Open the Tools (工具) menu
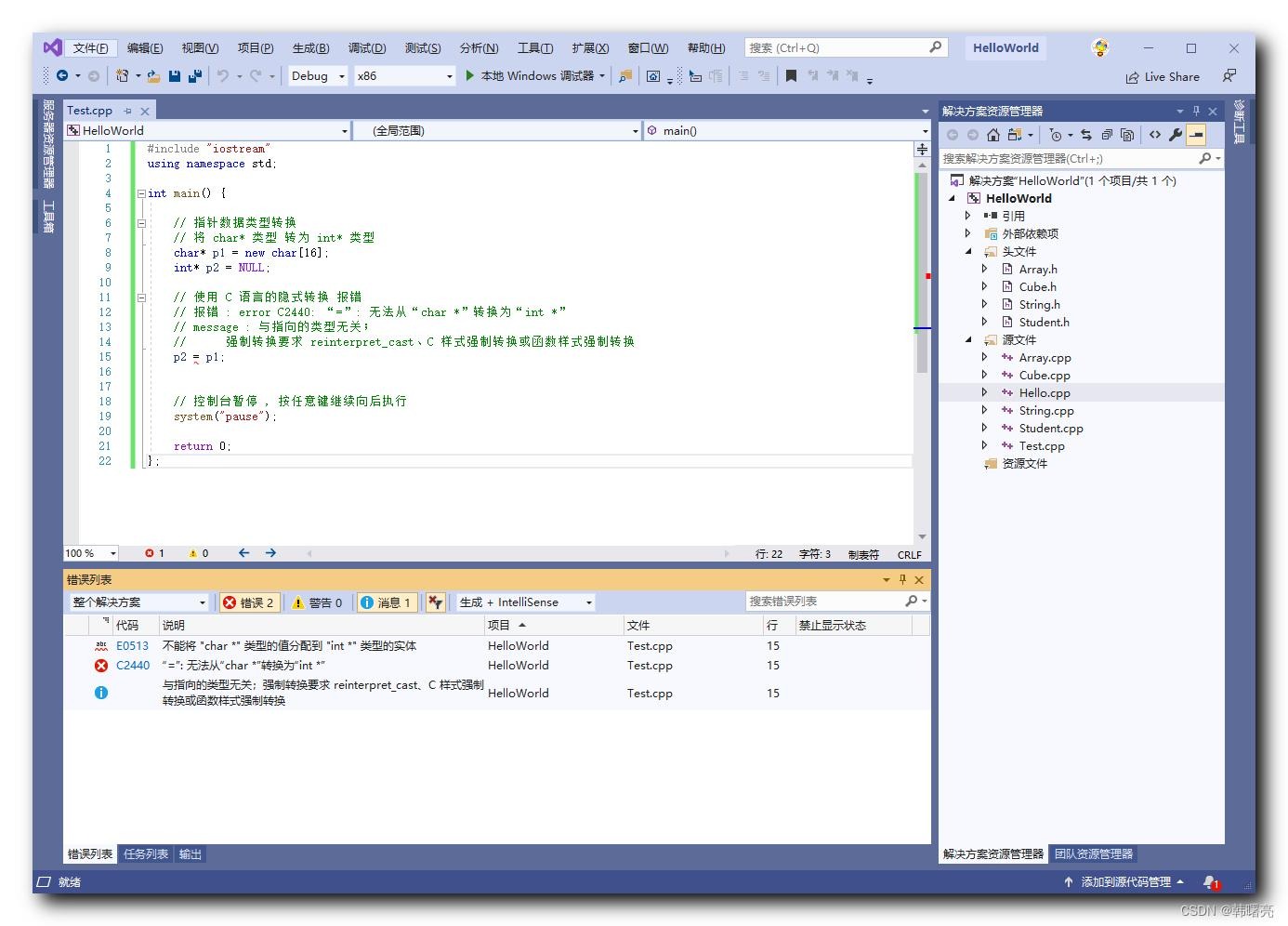The image size is (1288, 926). [x=535, y=48]
